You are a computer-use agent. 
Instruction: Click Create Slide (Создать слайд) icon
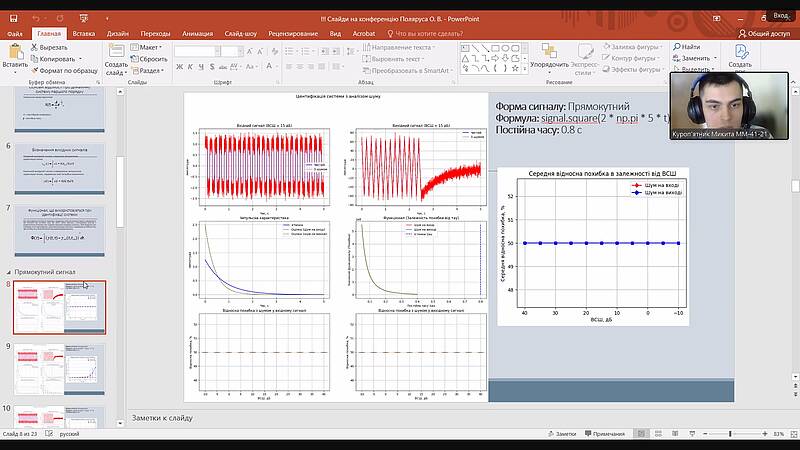tap(115, 55)
